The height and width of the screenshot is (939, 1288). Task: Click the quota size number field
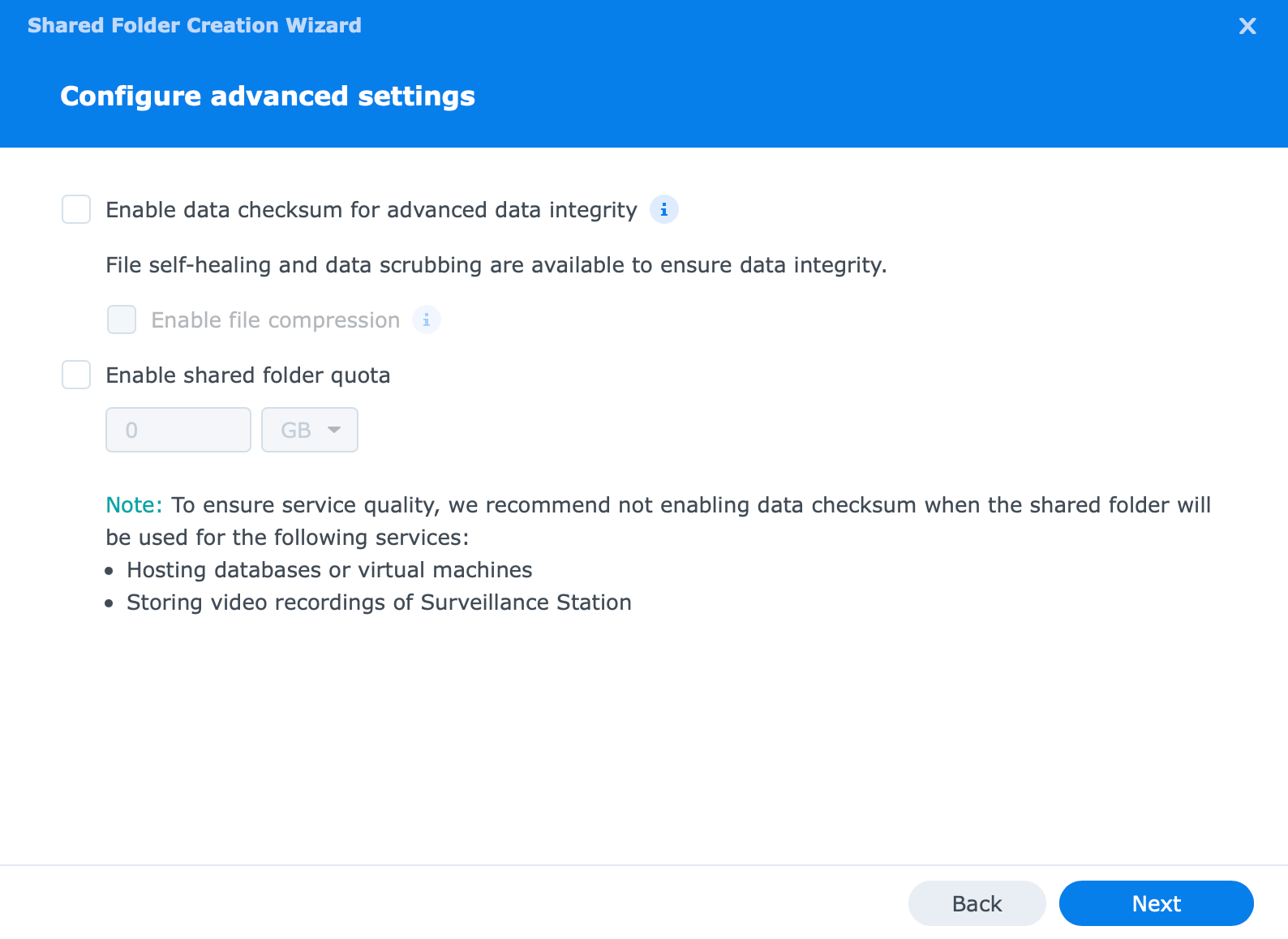178,430
